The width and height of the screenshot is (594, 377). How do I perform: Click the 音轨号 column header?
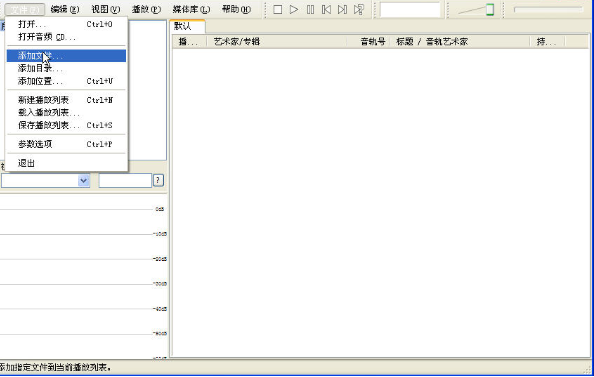(x=368, y=42)
